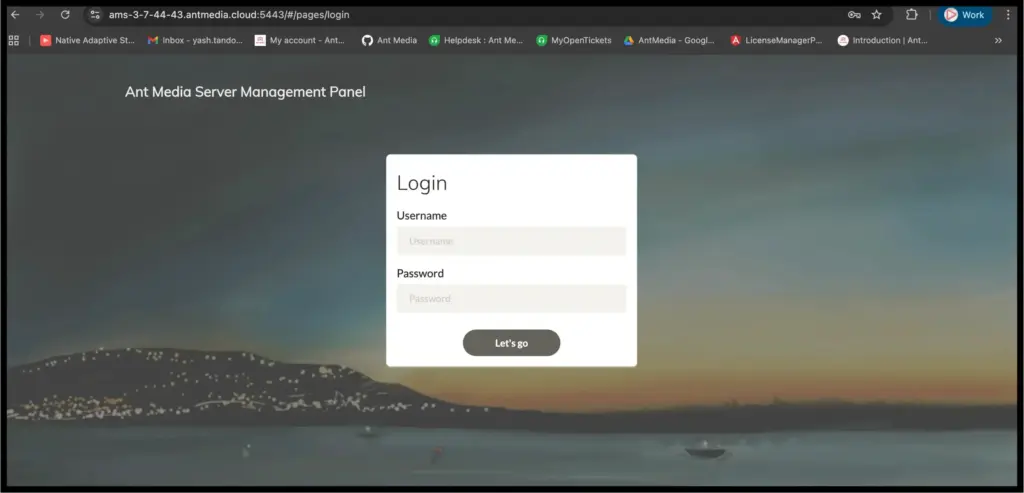This screenshot has height=493, width=1024.
Task: Open the Helpdesk bookmark
Action: click(x=476, y=40)
